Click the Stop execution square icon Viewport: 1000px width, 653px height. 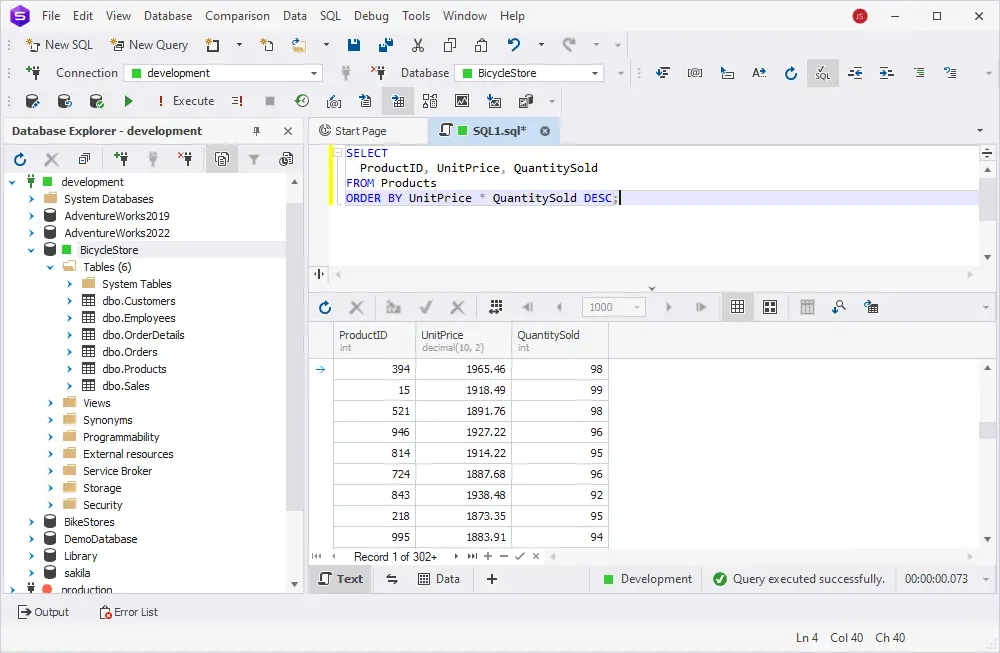point(269,101)
